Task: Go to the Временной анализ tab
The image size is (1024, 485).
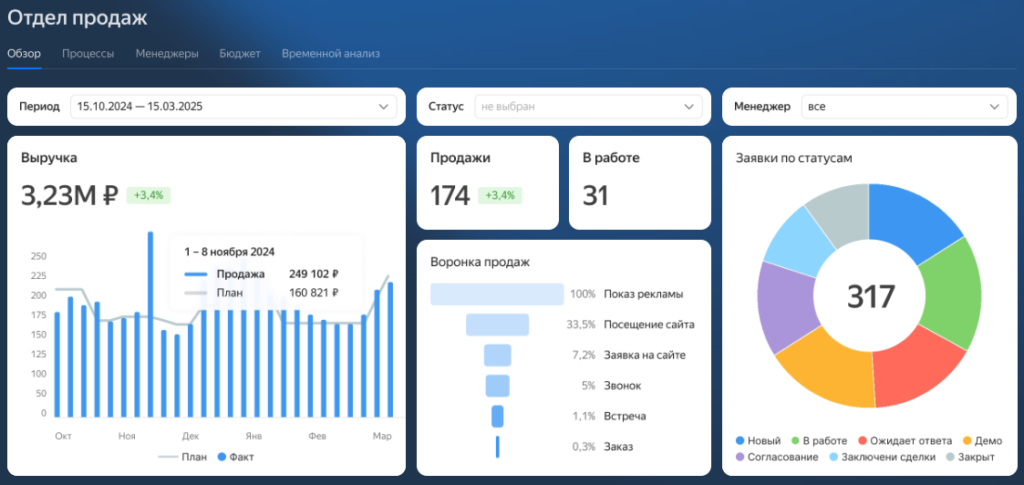Action: point(330,54)
